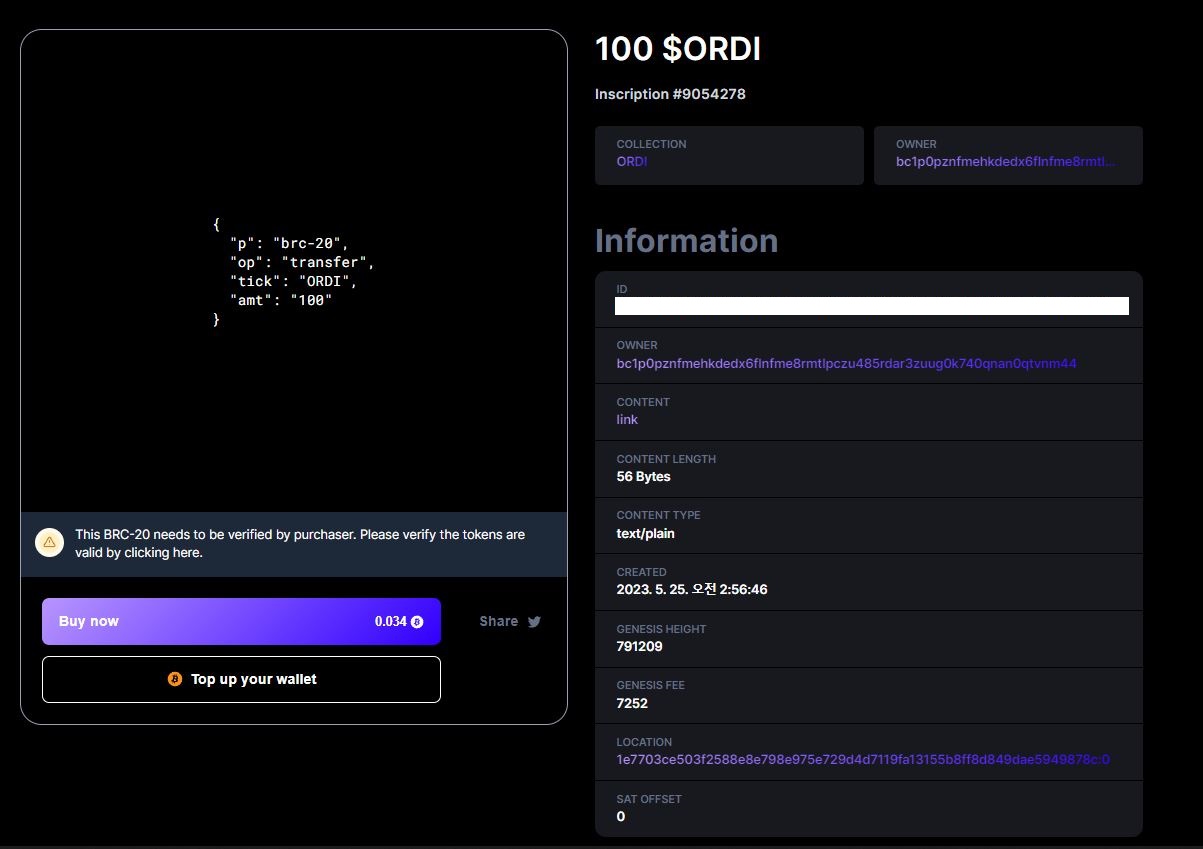Click the 'COLLECTION' label in top card
This screenshot has width=1203, height=849.
[651, 144]
